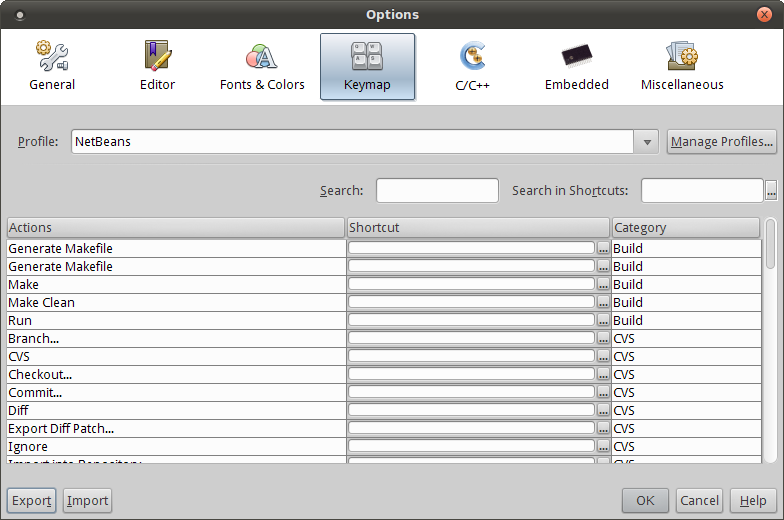Select the Diff action row
The width and height of the screenshot is (784, 520).
pyautogui.click(x=176, y=410)
